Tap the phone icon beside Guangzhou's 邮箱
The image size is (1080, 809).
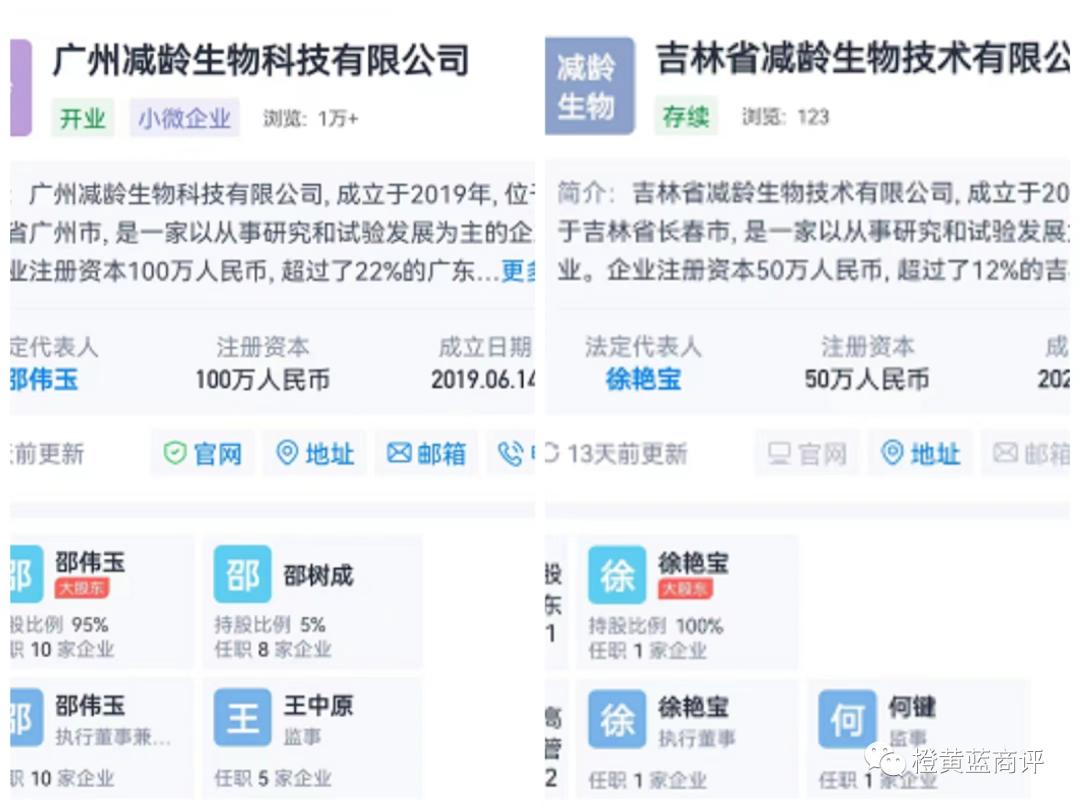[510, 454]
